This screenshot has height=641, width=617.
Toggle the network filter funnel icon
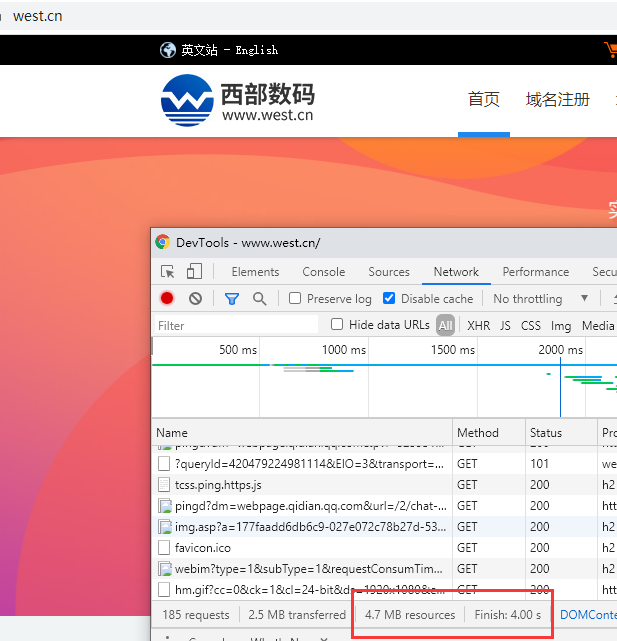point(232,299)
